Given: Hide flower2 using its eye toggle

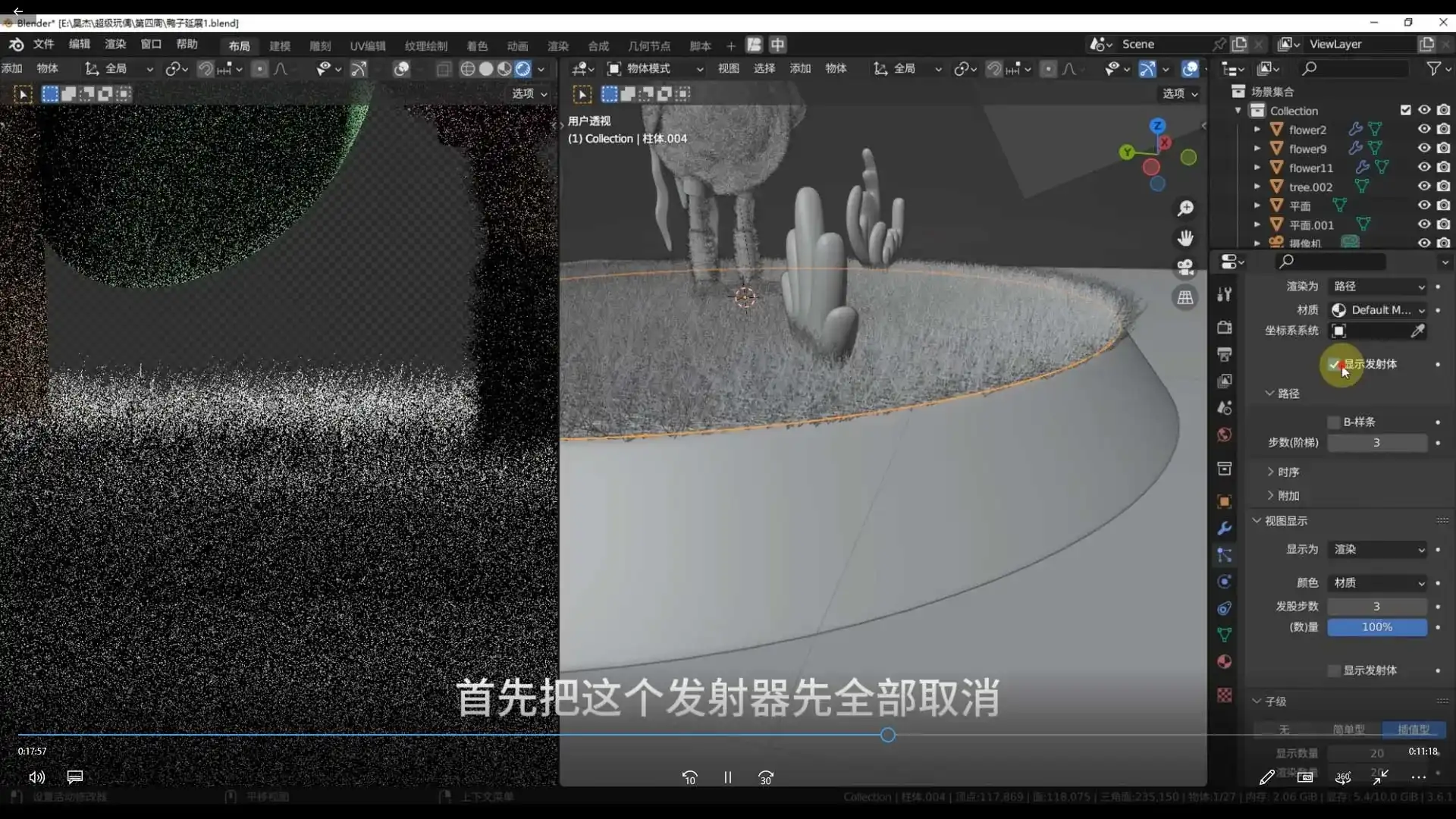Looking at the screenshot, I should point(1424,129).
